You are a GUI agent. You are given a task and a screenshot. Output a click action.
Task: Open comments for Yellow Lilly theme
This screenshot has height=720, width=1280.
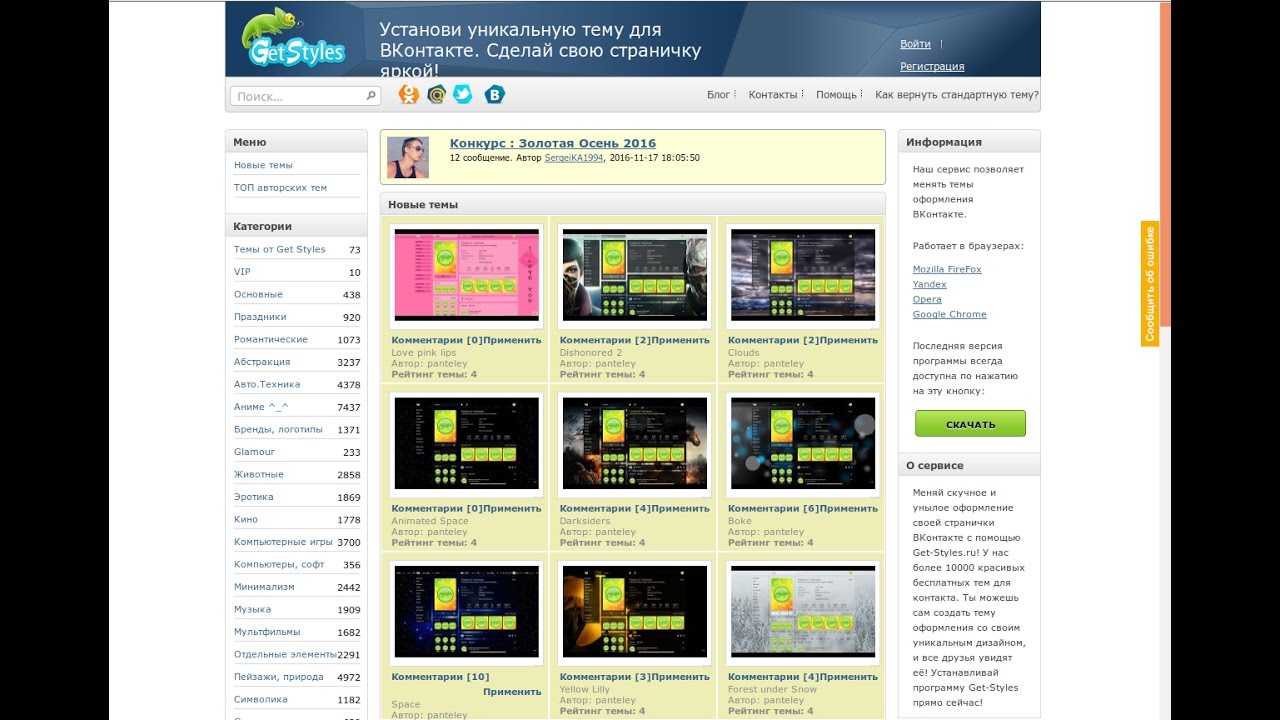pos(605,677)
